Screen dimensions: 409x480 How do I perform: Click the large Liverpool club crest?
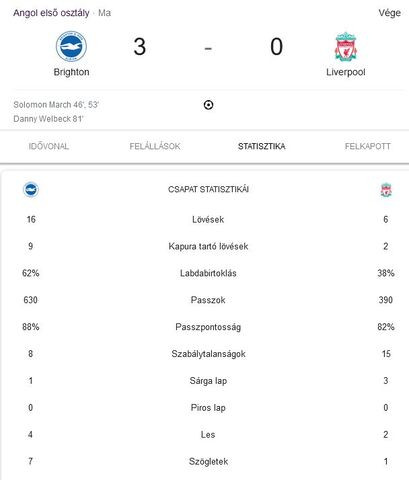pyautogui.click(x=346, y=47)
